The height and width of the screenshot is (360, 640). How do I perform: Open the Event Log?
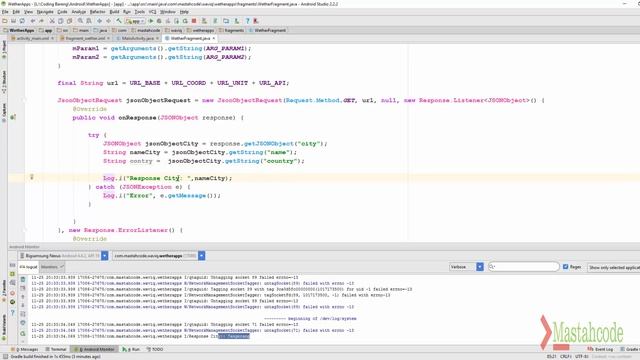(x=601, y=349)
